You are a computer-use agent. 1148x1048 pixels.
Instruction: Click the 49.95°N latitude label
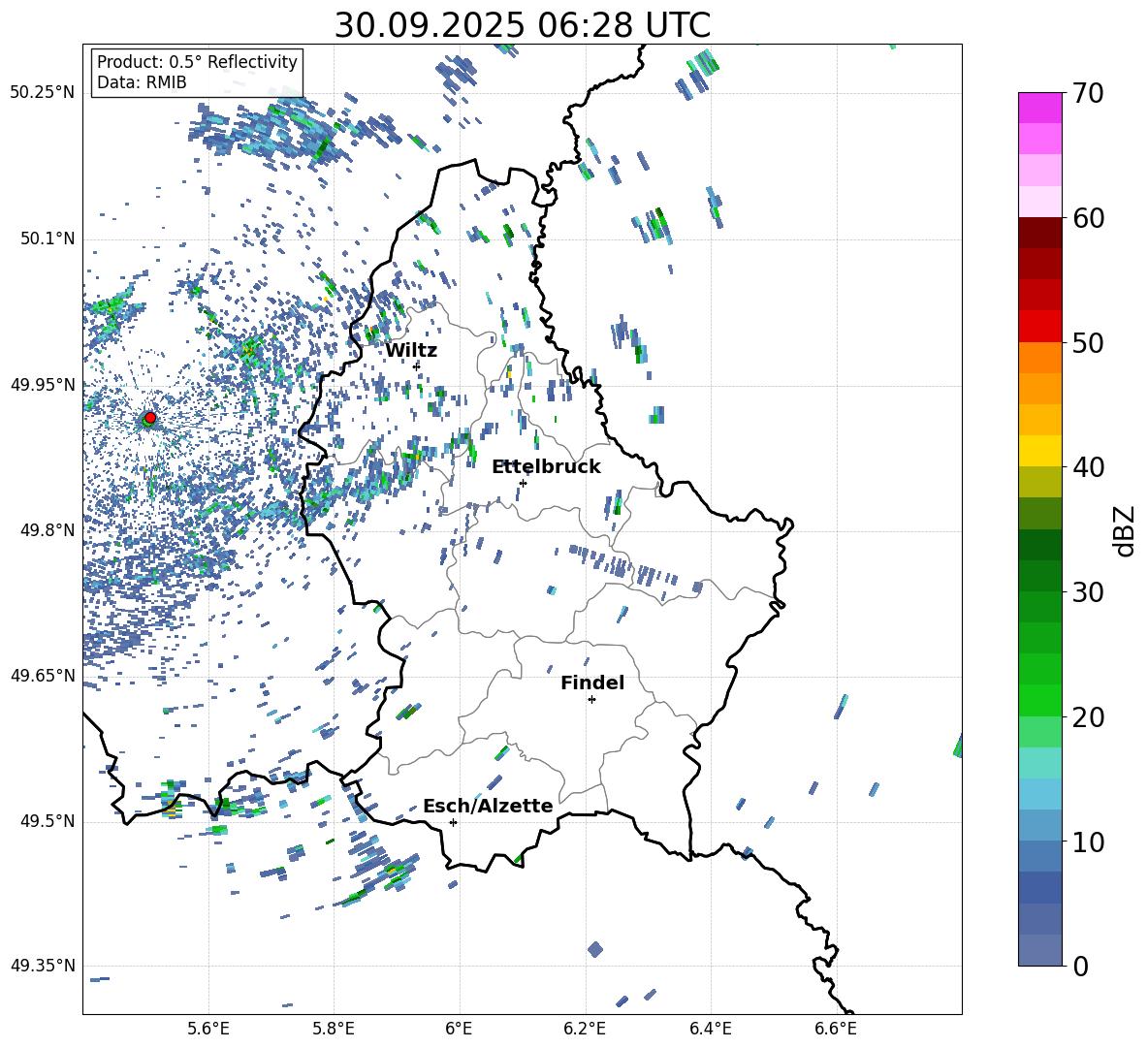(x=43, y=385)
